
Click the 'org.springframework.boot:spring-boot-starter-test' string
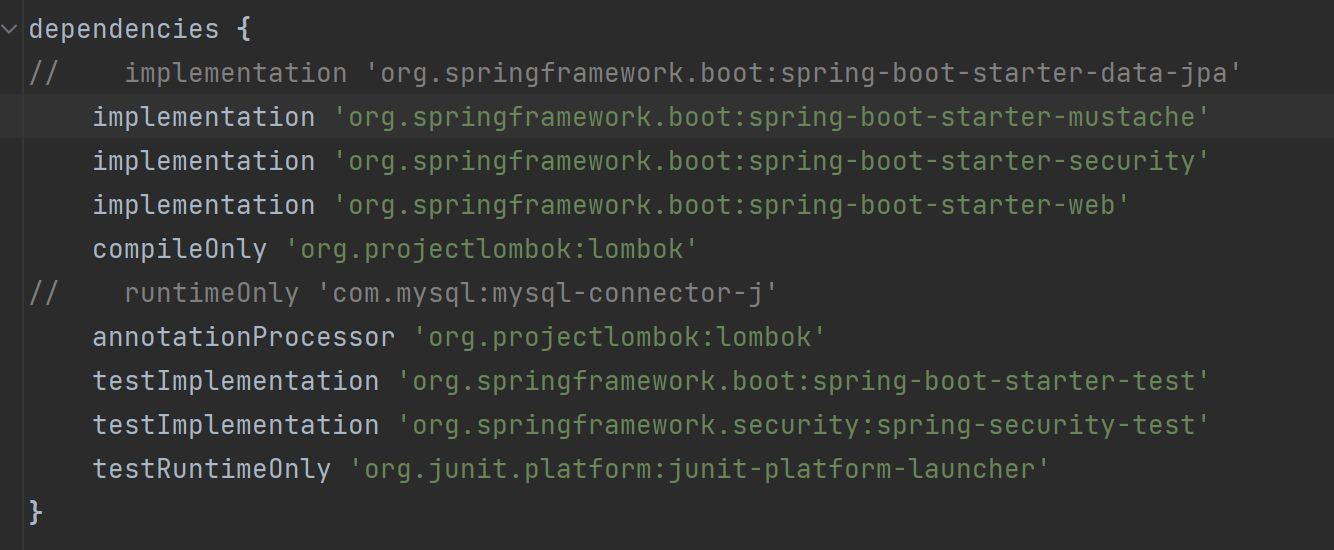tap(804, 381)
